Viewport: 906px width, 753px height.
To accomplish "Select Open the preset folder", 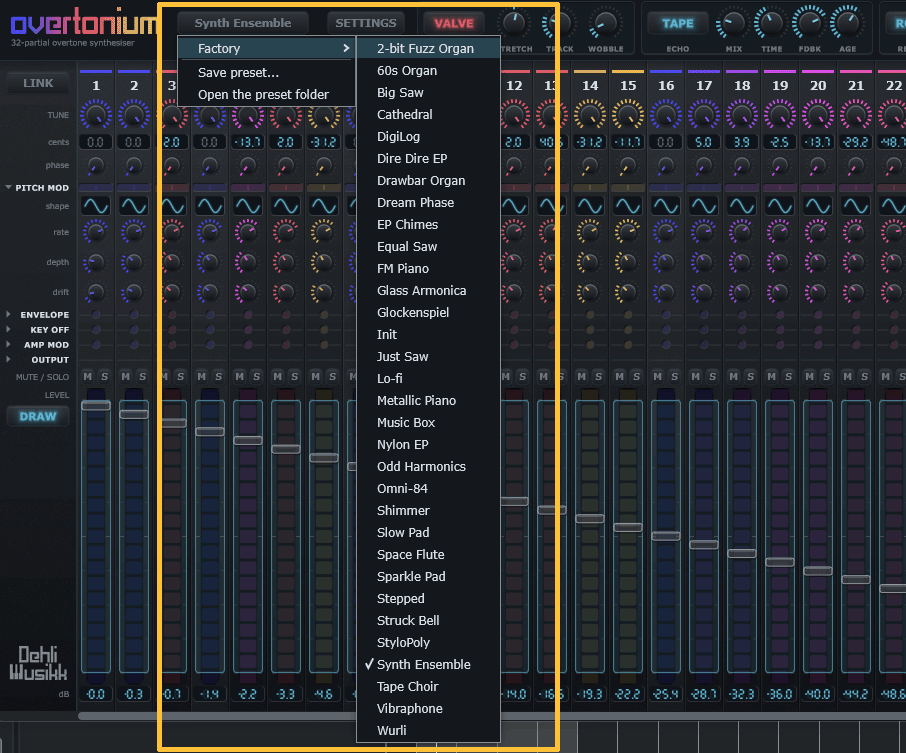I will tap(266, 94).
